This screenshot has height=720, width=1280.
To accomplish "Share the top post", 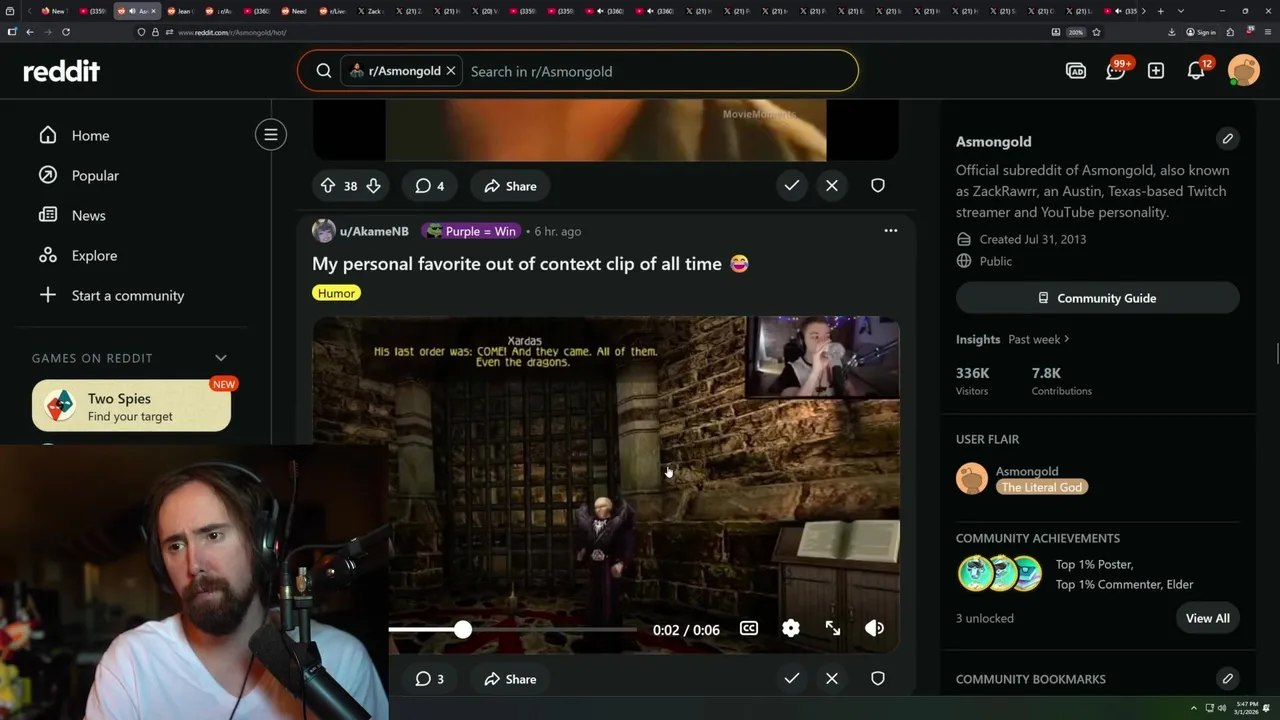I will pyautogui.click(x=510, y=186).
